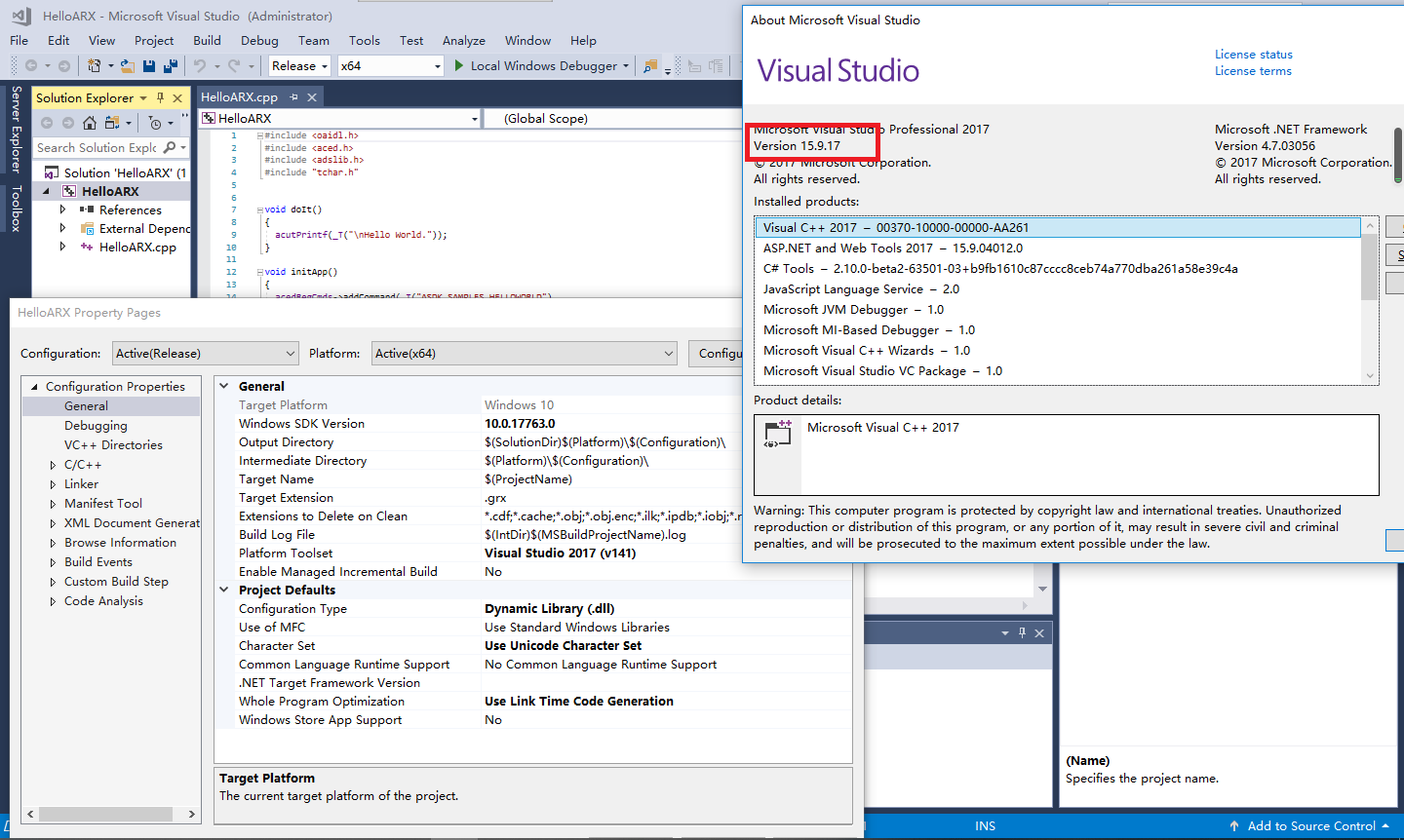Viewport: 1404px width, 840px height.
Task: Close the lower-right docked panel
Action: pos(1039,633)
